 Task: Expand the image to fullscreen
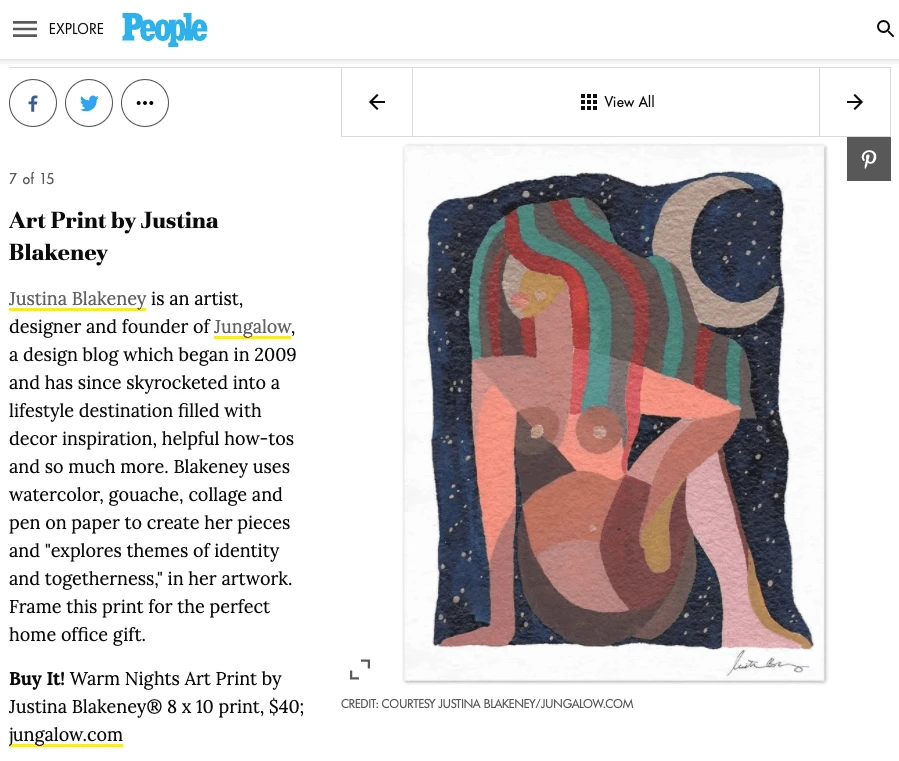tap(360, 669)
